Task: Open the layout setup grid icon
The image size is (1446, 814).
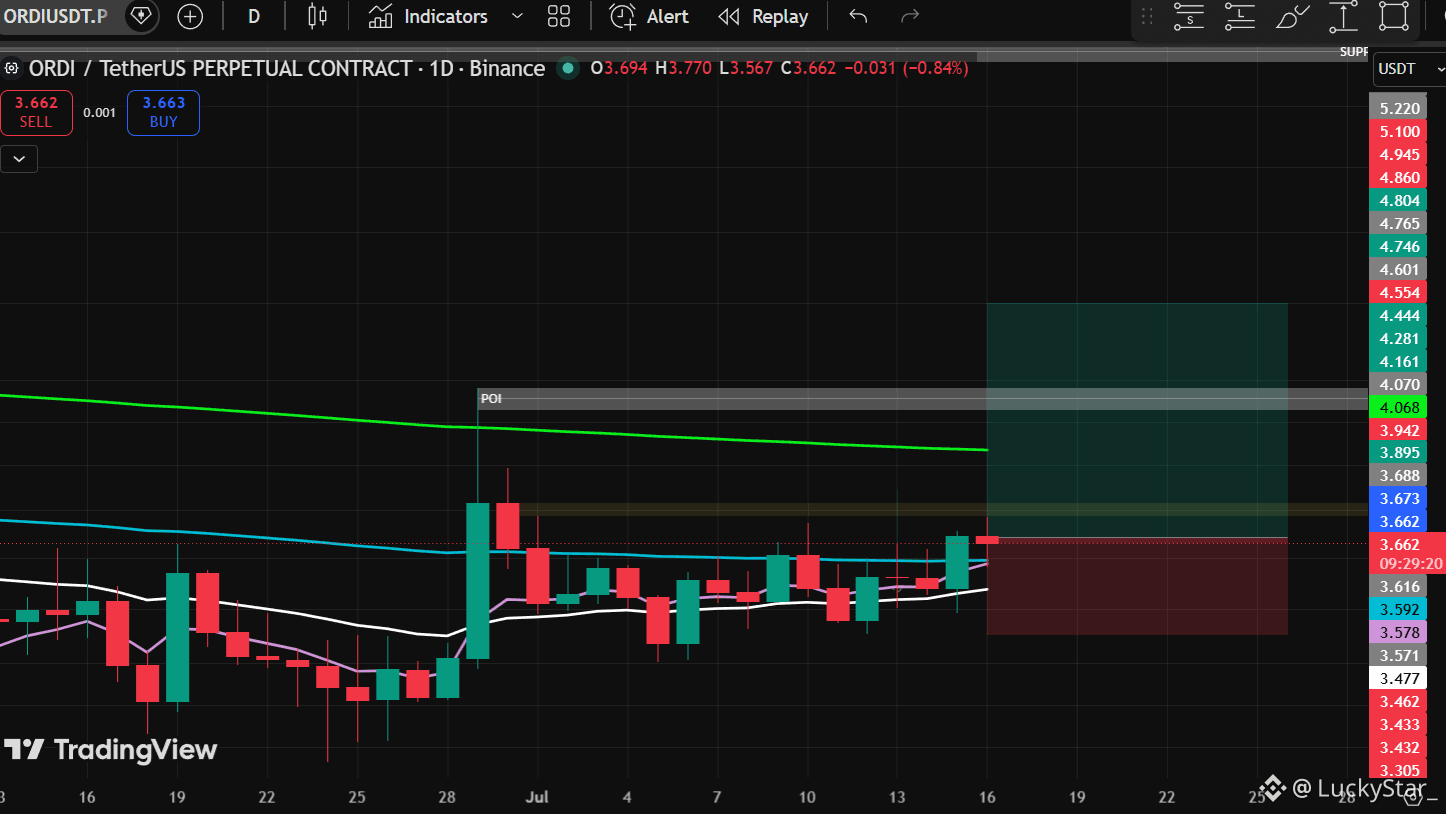Action: [559, 16]
